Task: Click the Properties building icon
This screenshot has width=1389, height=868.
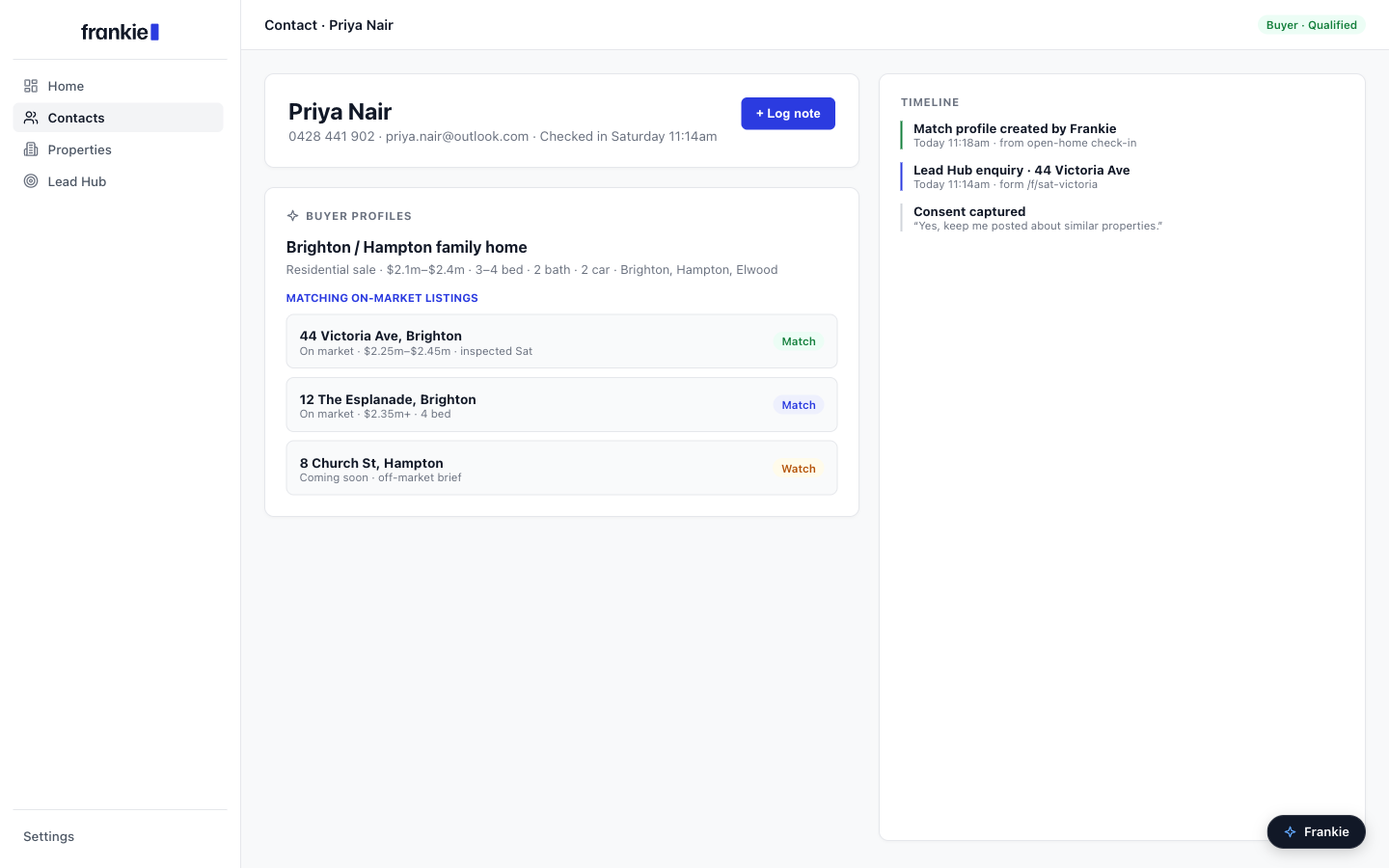Action: (31, 149)
